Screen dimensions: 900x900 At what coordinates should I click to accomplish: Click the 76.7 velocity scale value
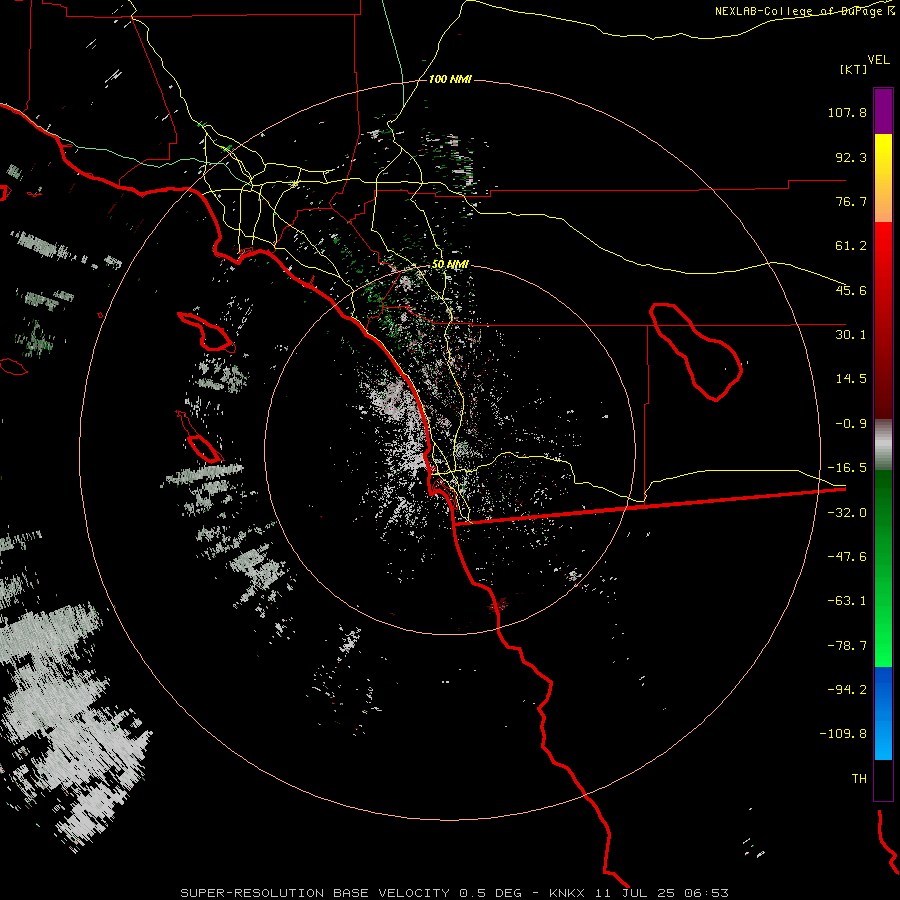pos(851,201)
